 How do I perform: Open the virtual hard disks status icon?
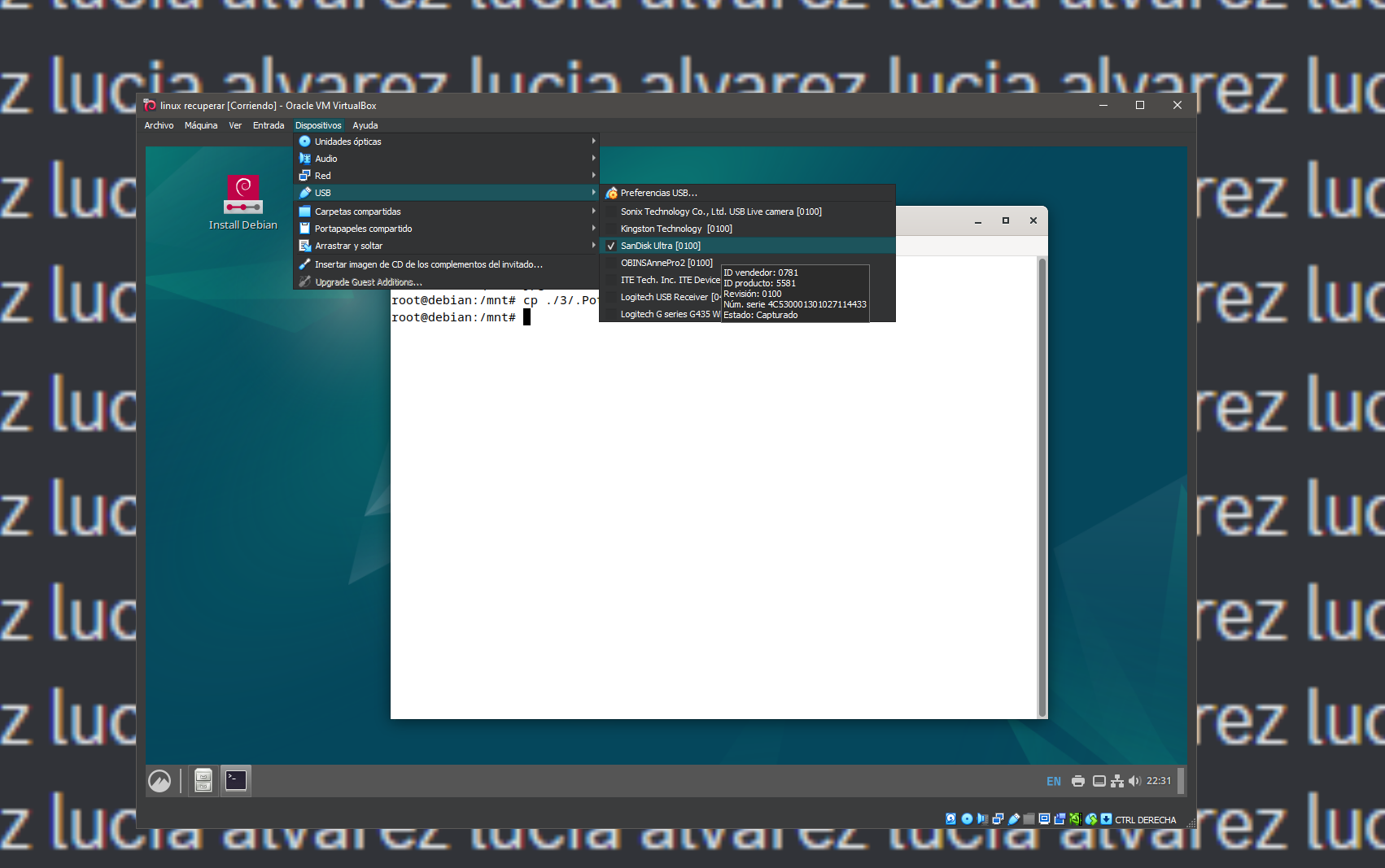(950, 819)
